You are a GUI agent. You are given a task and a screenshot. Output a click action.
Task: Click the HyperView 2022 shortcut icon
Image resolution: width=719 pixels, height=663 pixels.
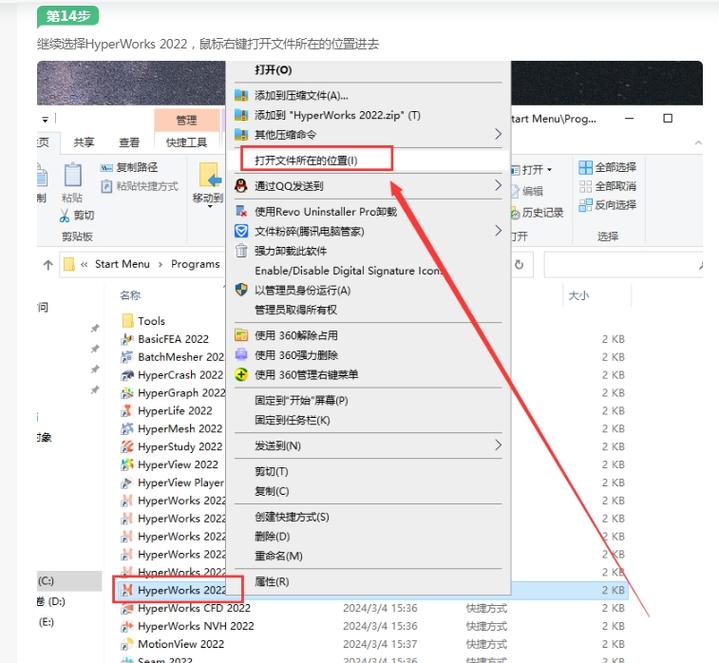pyautogui.click(x=127, y=464)
